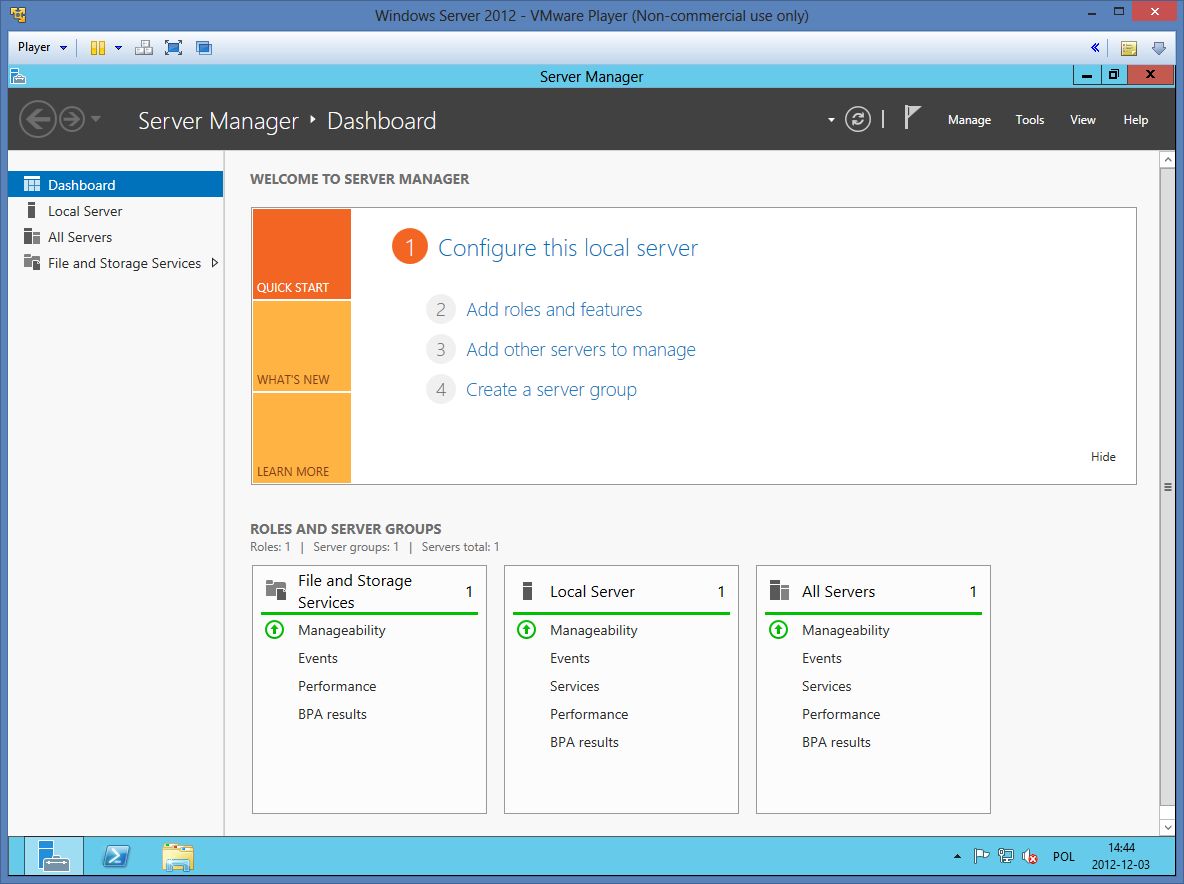Screen dimensions: 1184x884
Task: Expand File and Storage Services arrow
Action: [214, 263]
